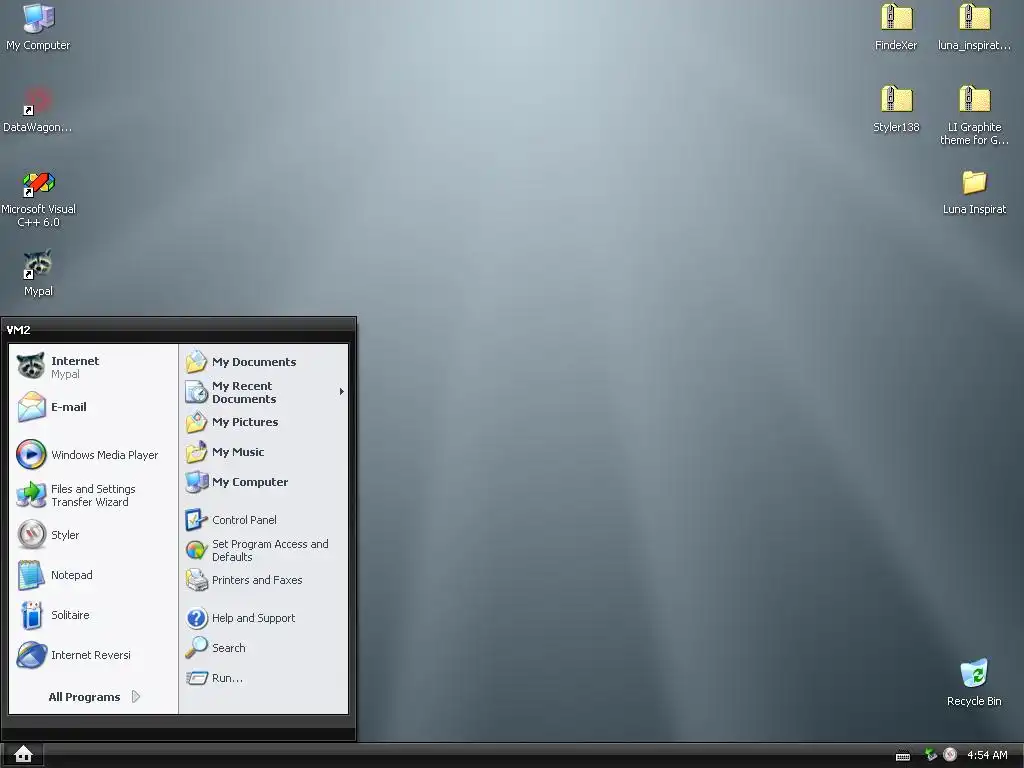
Task: Open E-mail from the Start menu
Action: [x=93, y=407]
